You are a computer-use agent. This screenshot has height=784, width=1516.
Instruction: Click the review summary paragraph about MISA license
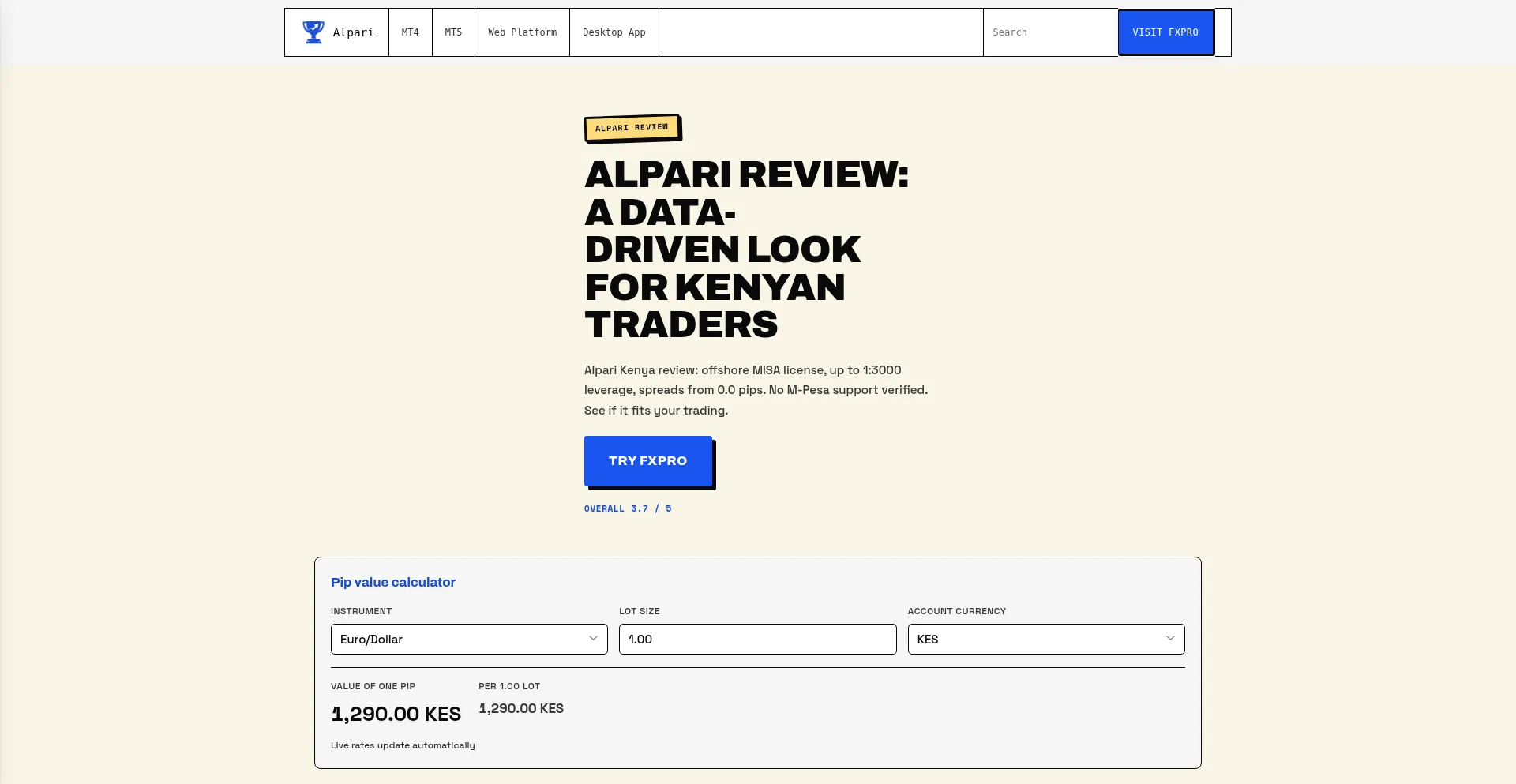click(756, 390)
